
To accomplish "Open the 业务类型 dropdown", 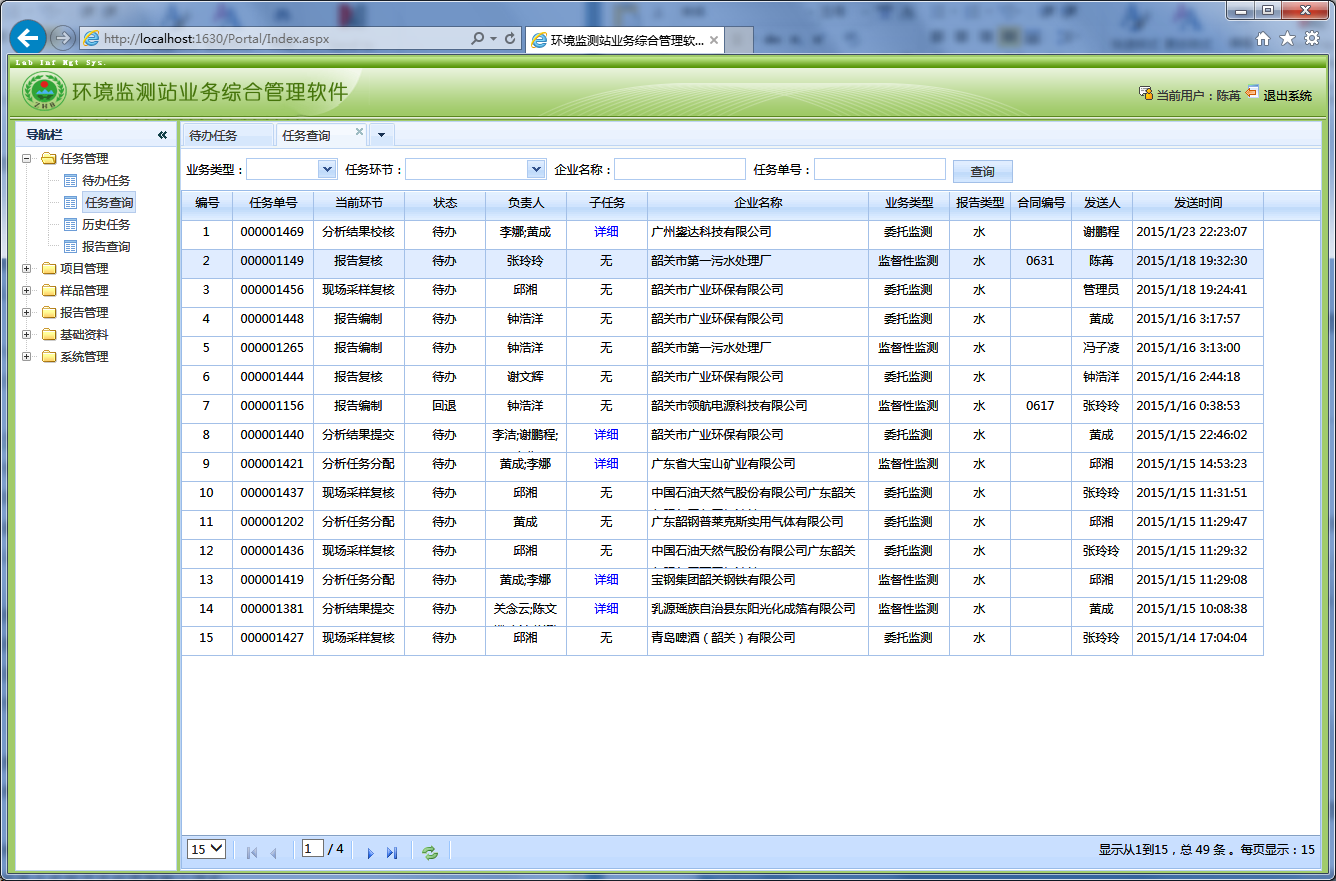I will (x=326, y=170).
